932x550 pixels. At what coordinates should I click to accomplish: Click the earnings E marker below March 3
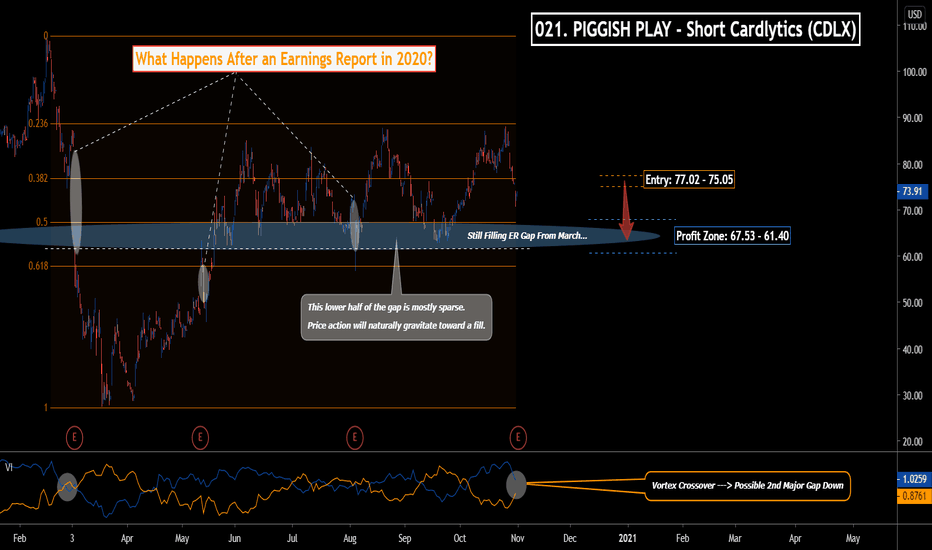pos(74,438)
